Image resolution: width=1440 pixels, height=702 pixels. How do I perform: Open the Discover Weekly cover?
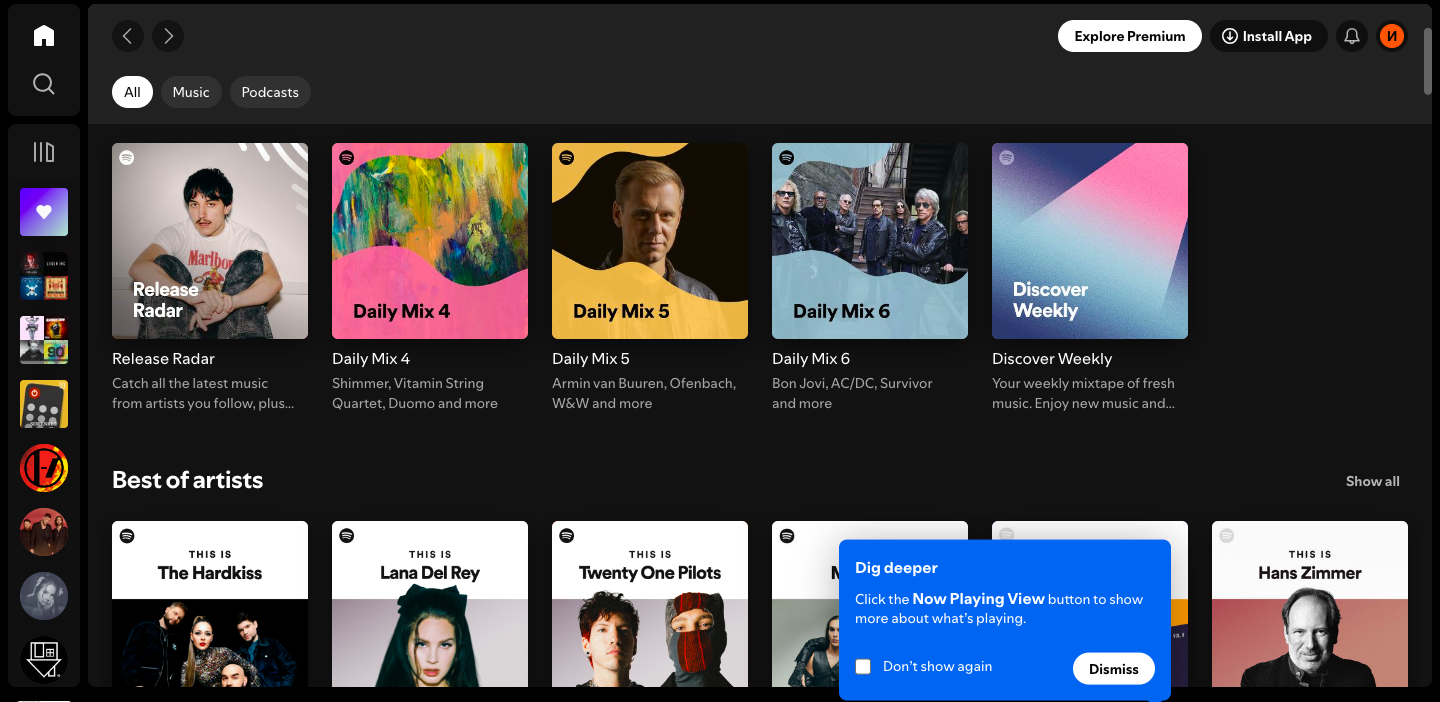click(1090, 241)
